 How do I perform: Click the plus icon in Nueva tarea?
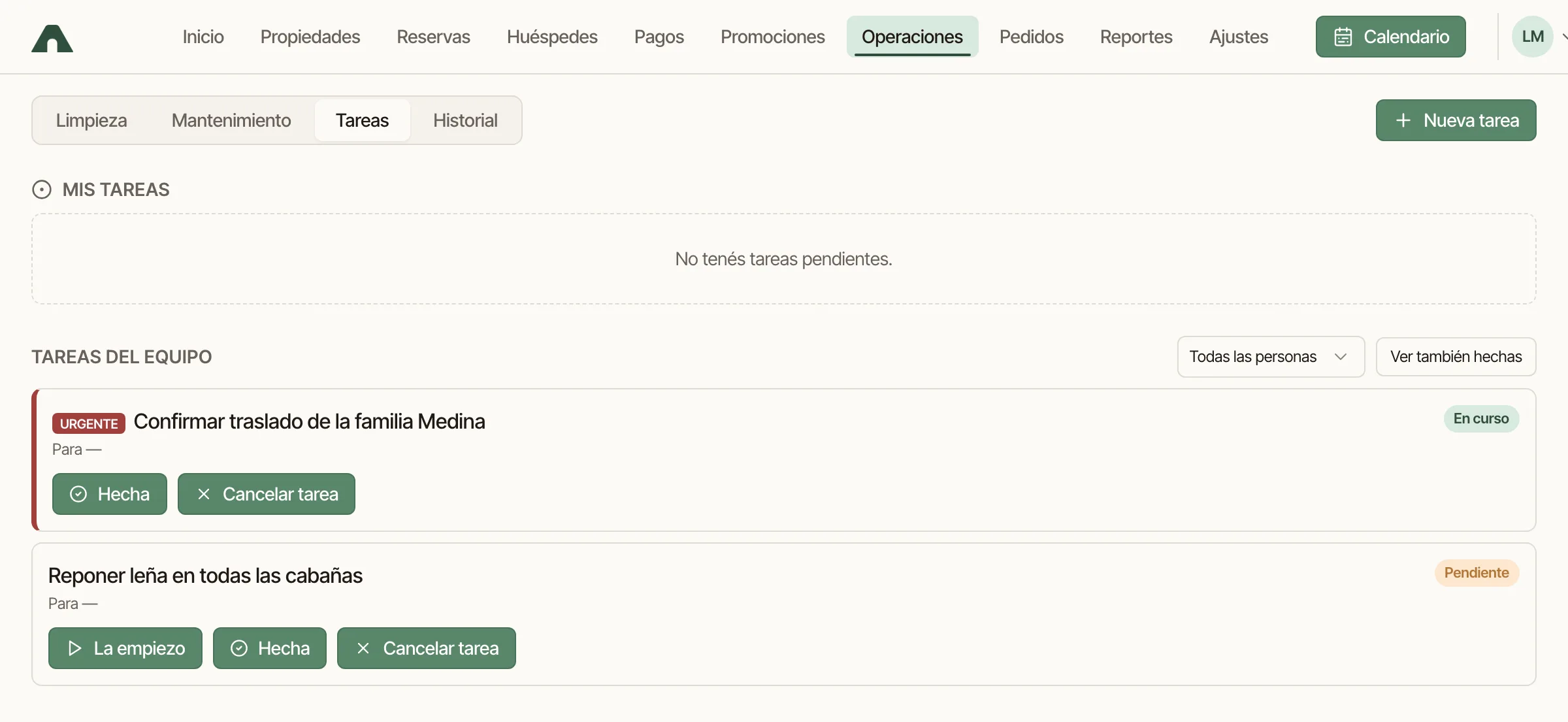tap(1403, 120)
